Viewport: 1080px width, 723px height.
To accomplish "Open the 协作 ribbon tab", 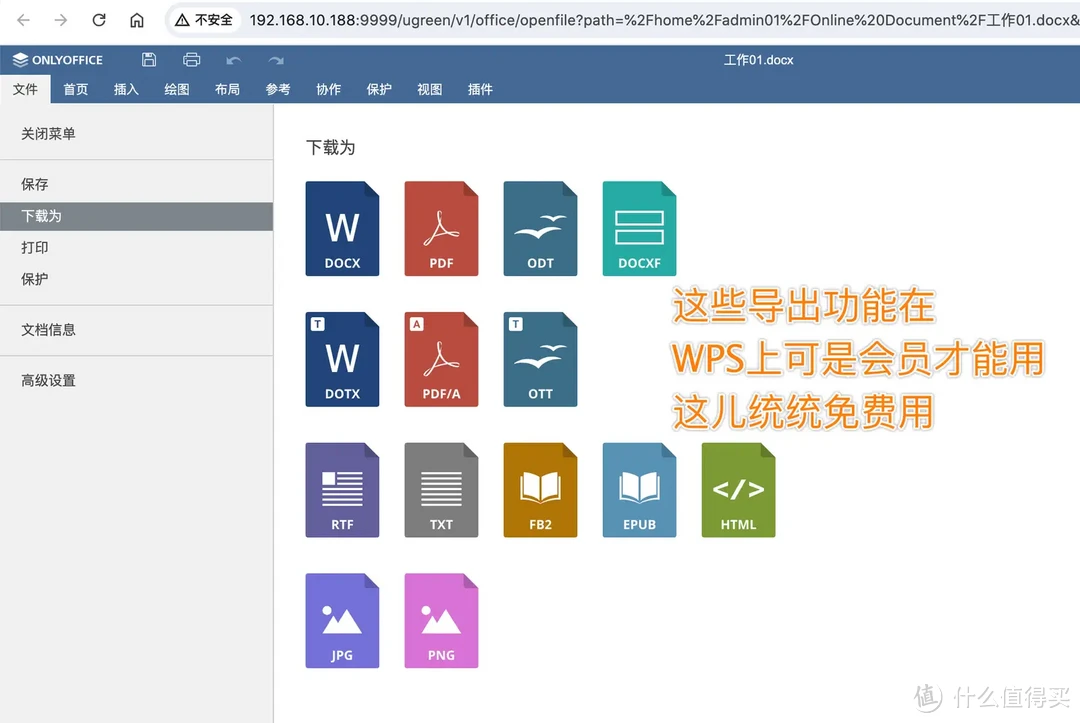I will pyautogui.click(x=328, y=89).
